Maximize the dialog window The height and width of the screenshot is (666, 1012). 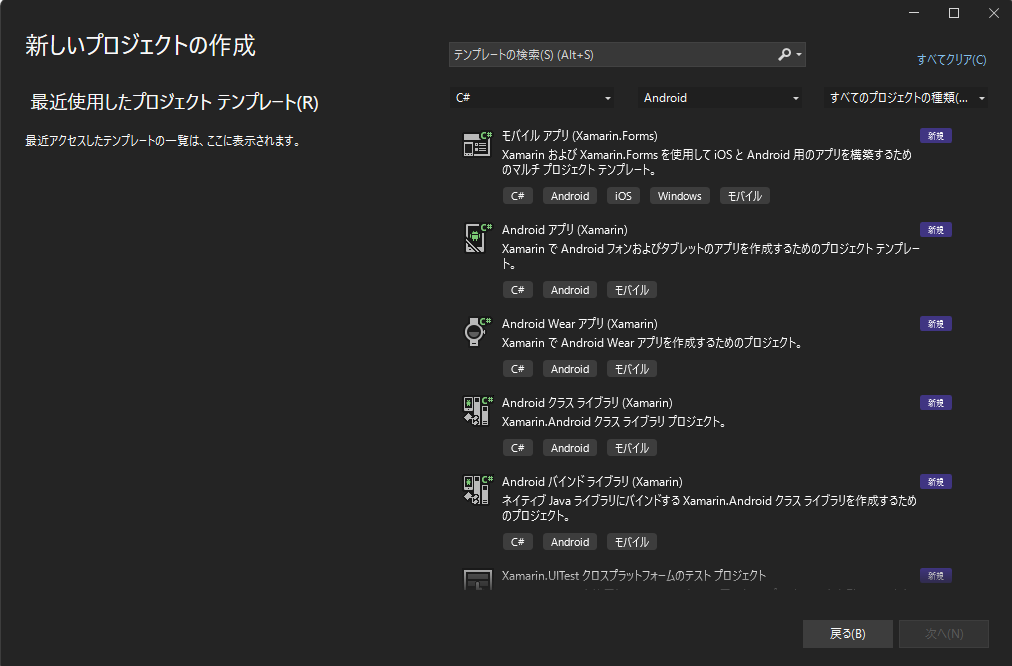[x=954, y=13]
